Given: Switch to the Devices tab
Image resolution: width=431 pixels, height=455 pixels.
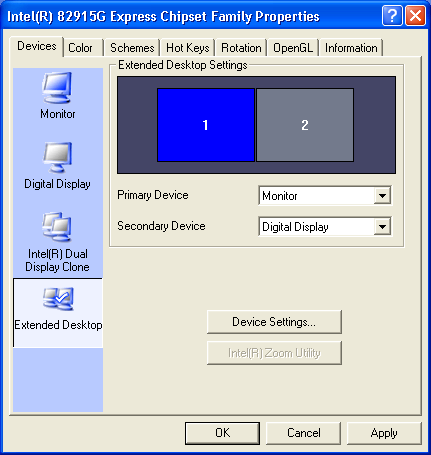Looking at the screenshot, I should click(x=37, y=46).
